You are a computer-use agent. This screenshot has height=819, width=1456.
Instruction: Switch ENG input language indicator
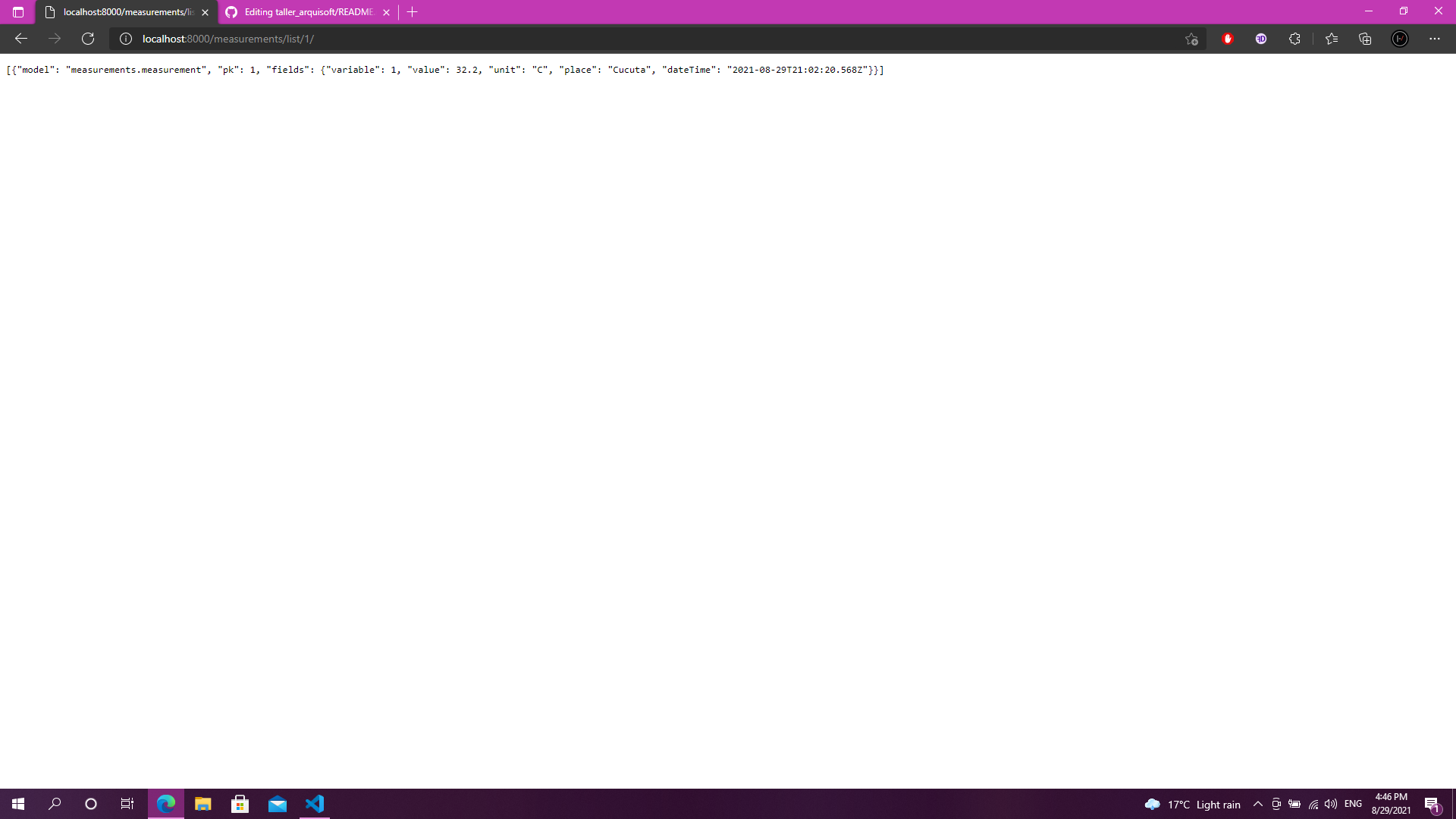click(x=1353, y=804)
